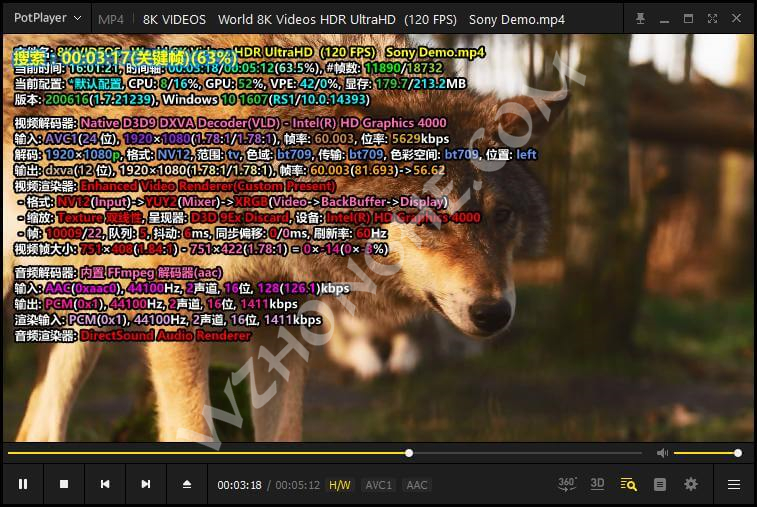Open the PotPlayer main menu dropdown

45,19
